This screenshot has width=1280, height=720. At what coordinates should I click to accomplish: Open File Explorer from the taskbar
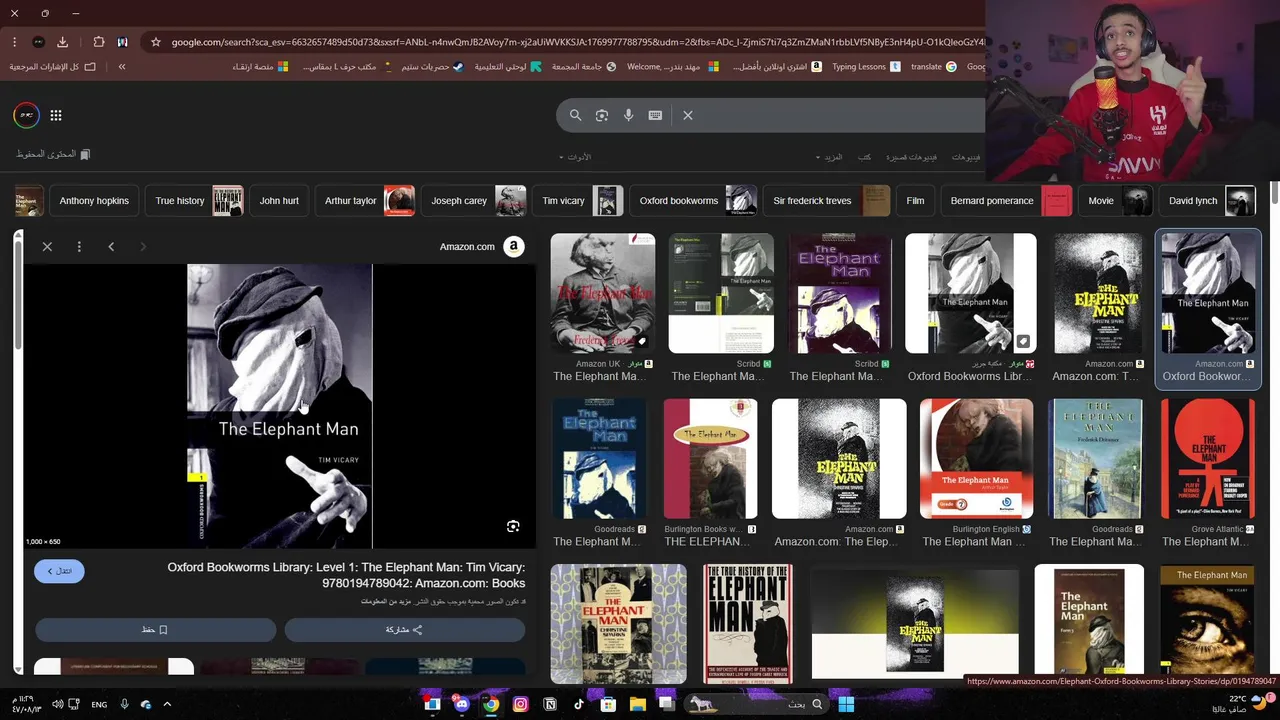pyautogui.click(x=637, y=704)
